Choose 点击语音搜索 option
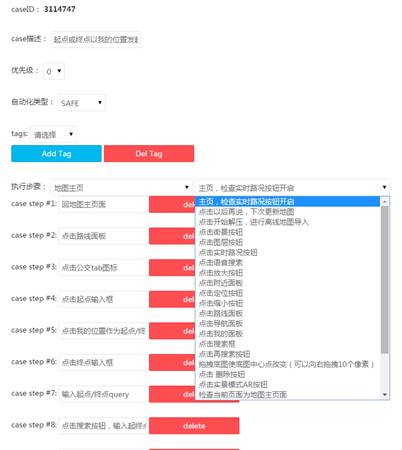 click(x=221, y=263)
